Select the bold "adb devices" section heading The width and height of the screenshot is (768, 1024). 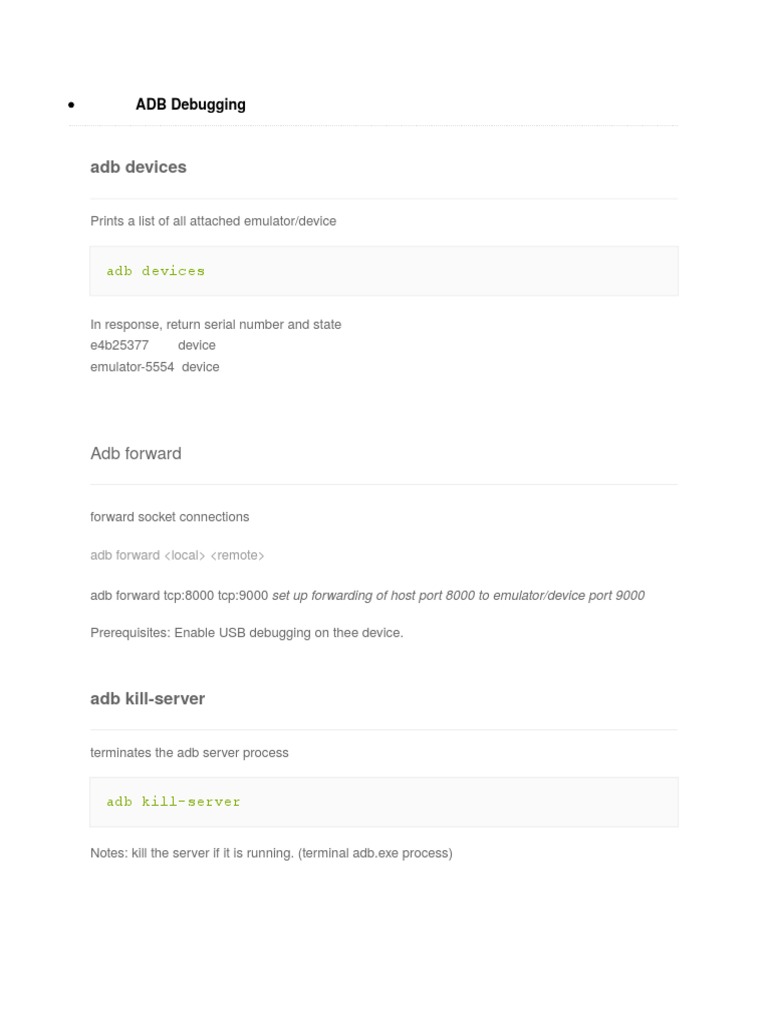138,167
